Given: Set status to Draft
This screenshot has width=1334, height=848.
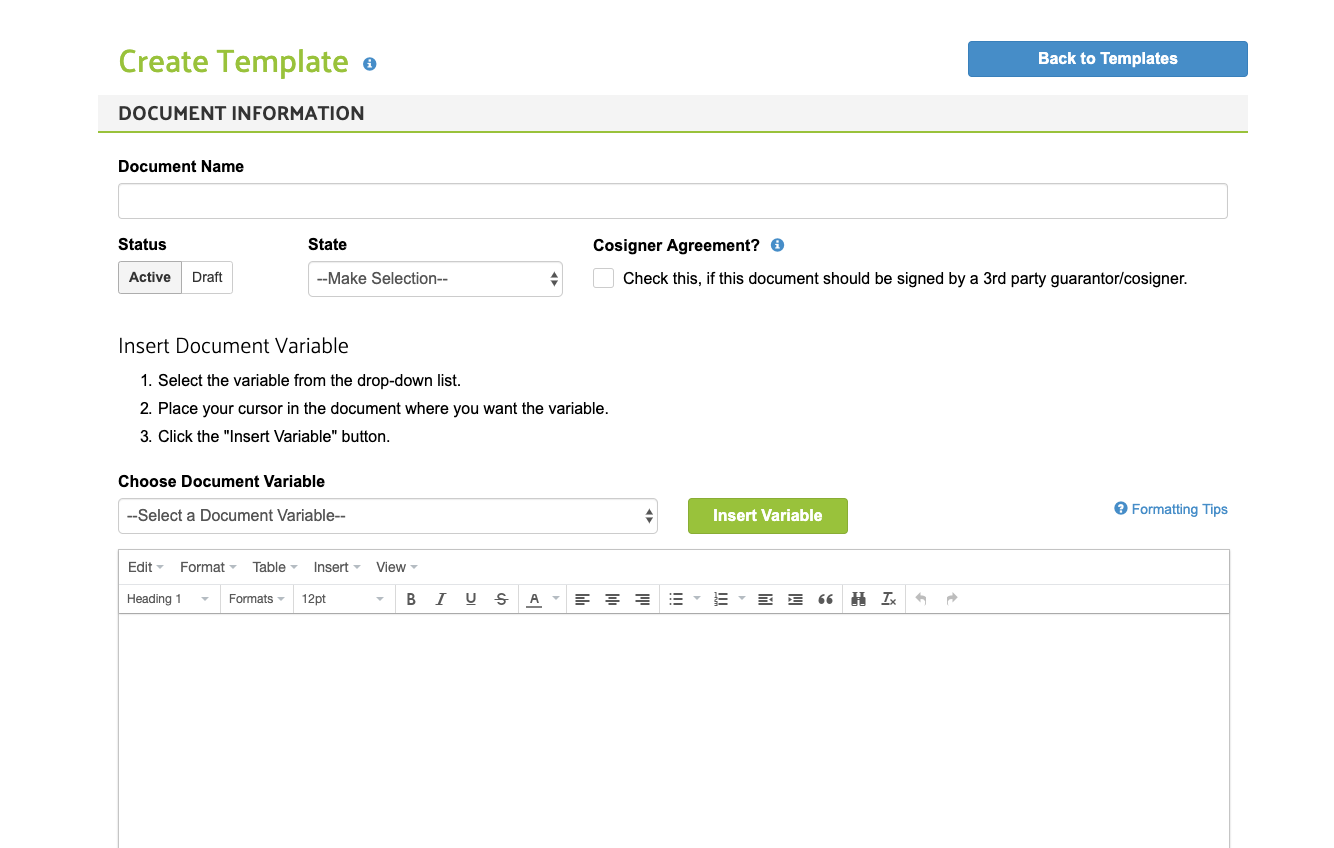Looking at the screenshot, I should click(x=207, y=277).
